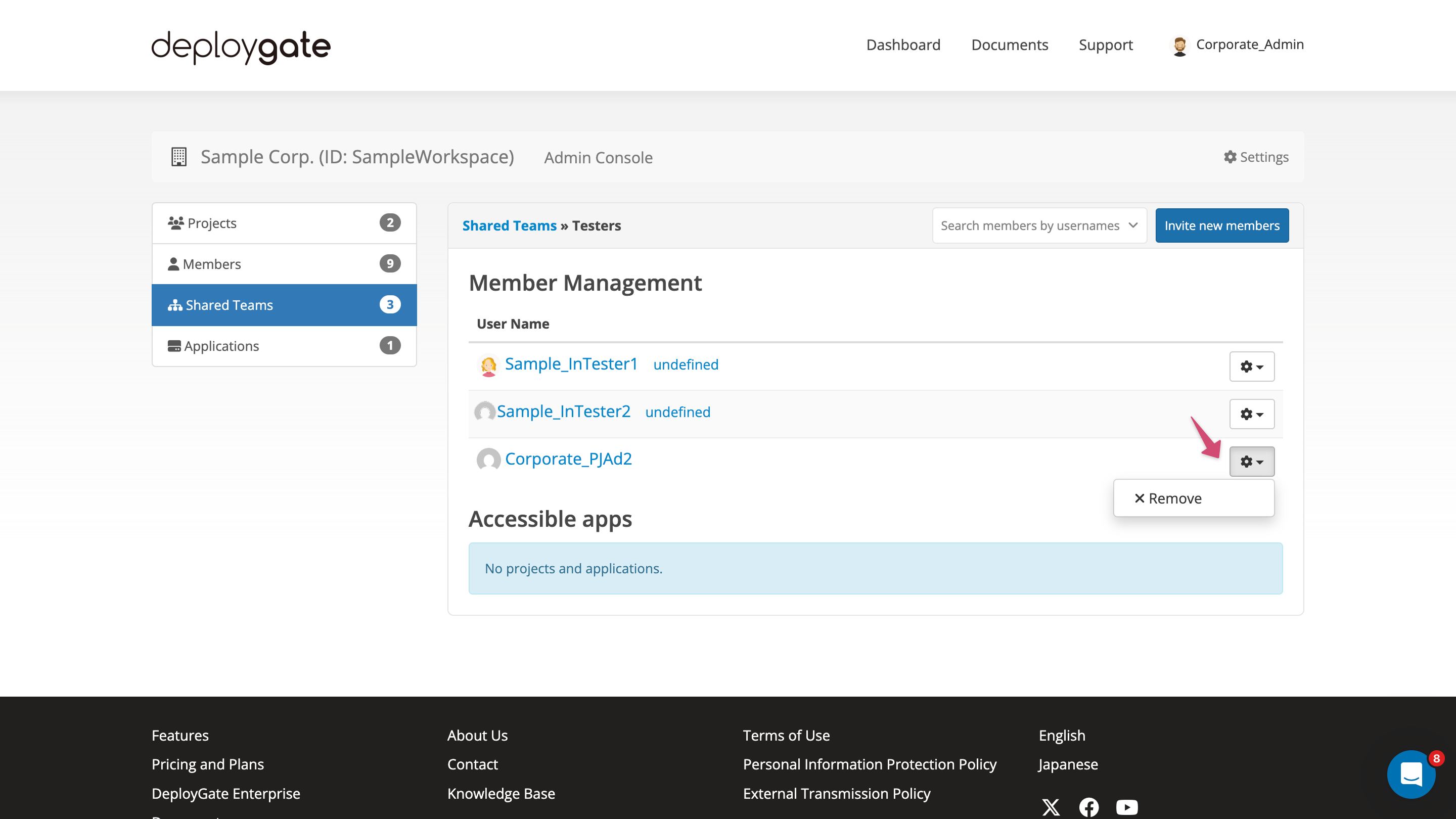Open DeployGate's YouTube channel icon
The width and height of the screenshot is (1456, 819).
tap(1126, 807)
